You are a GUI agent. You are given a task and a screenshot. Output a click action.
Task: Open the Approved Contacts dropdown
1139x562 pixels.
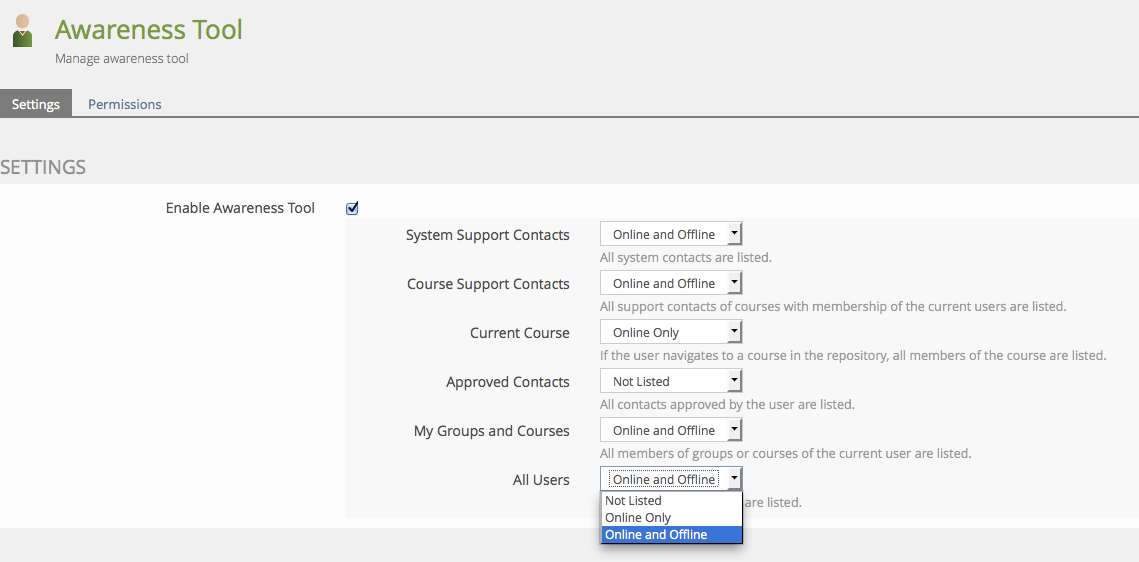(670, 381)
